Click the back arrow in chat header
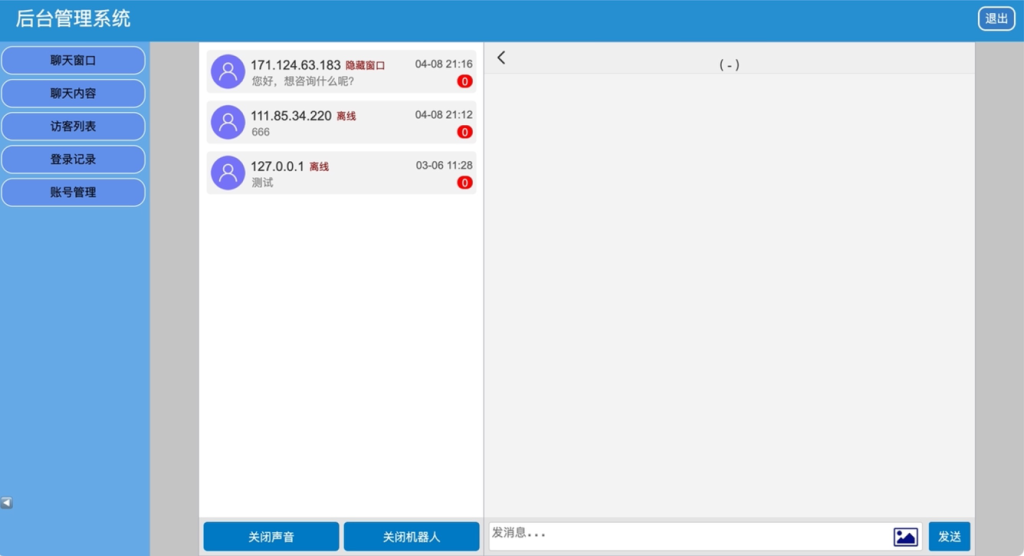 pos(501,57)
